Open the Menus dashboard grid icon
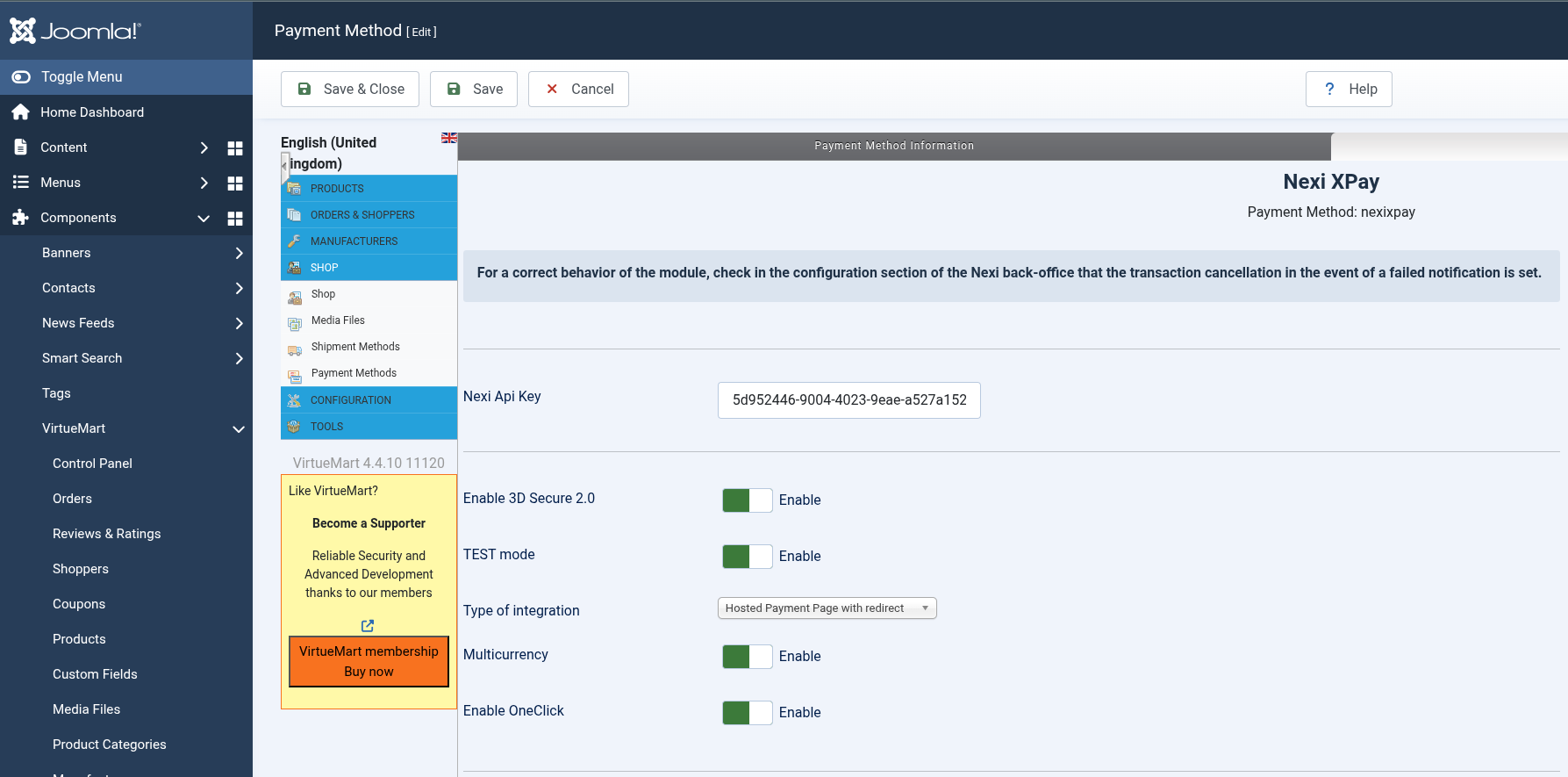The height and width of the screenshot is (777, 1568). (x=235, y=183)
